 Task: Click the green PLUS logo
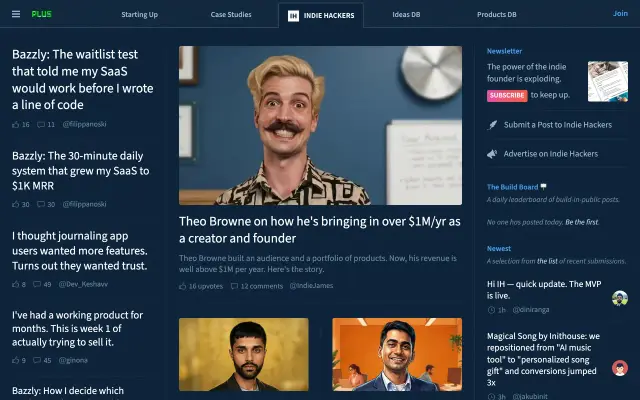(x=42, y=14)
